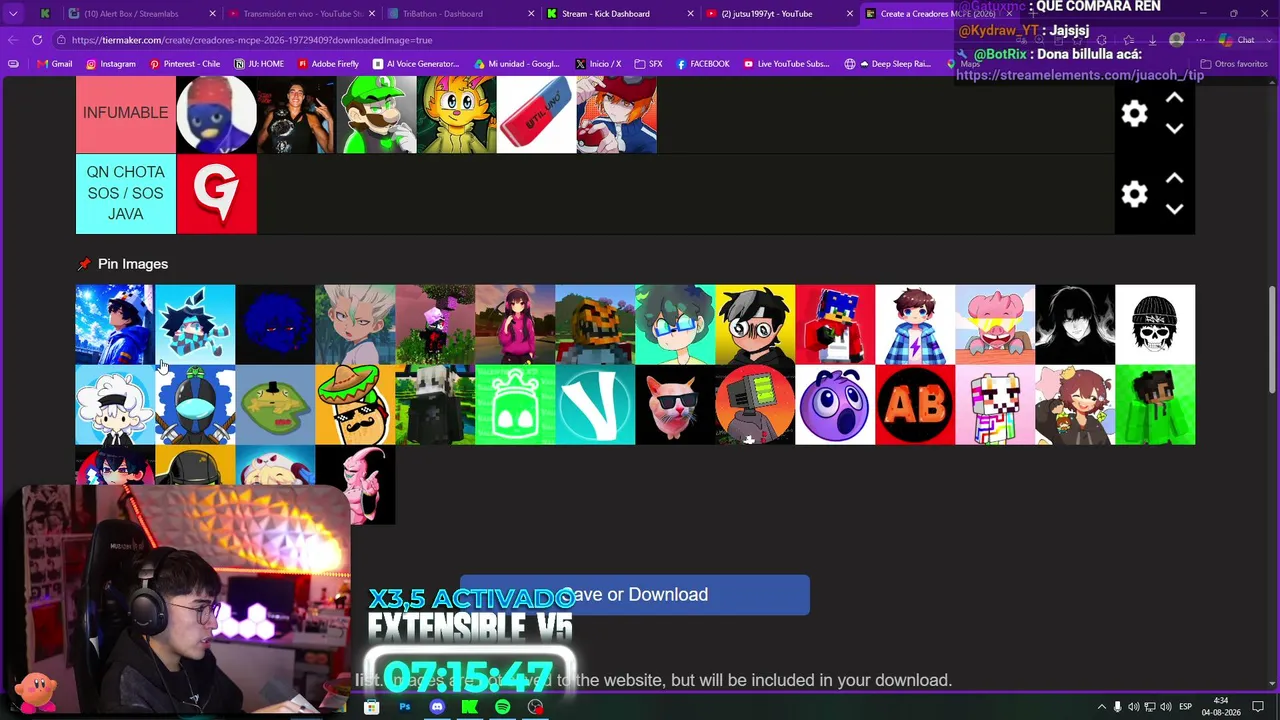1280x720 pixels.
Task: Close the Alert Box / Streamlabs tab
Action: 213,14
